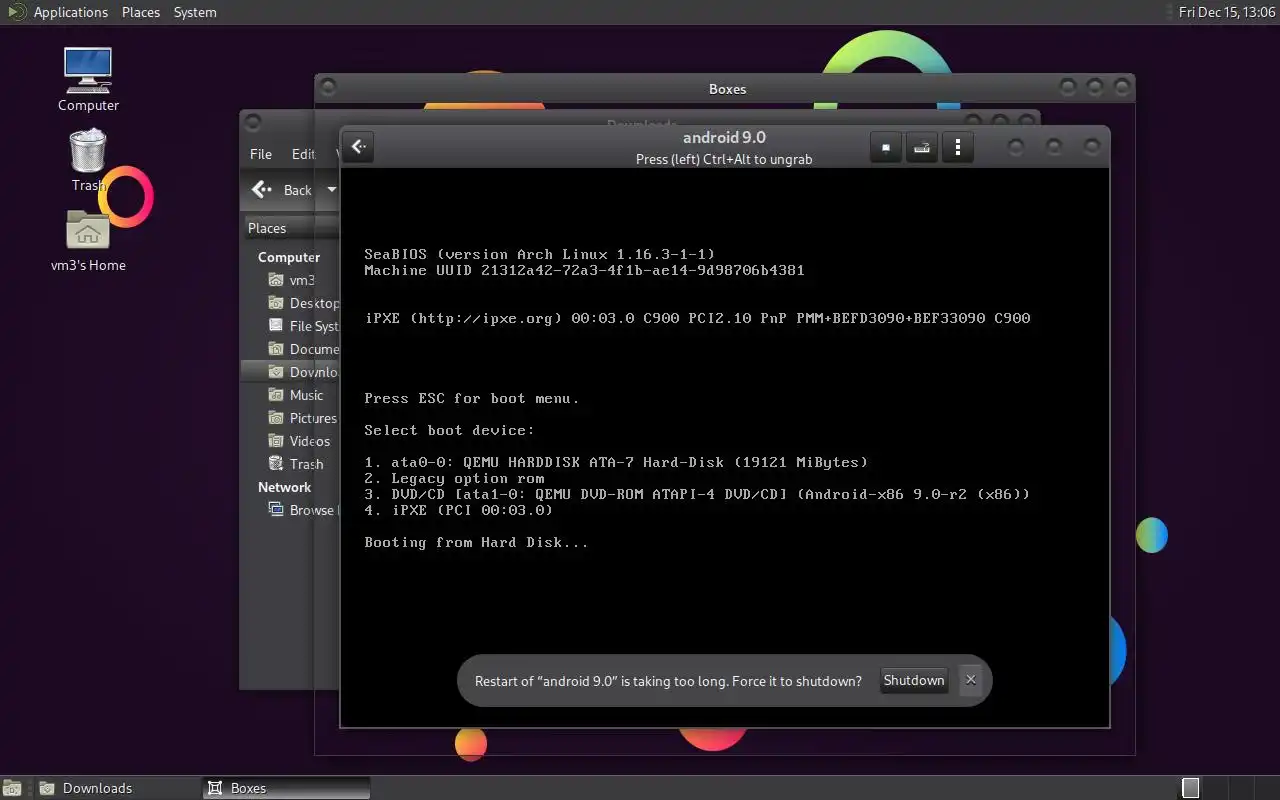Select File System in the sidebar

point(303,326)
